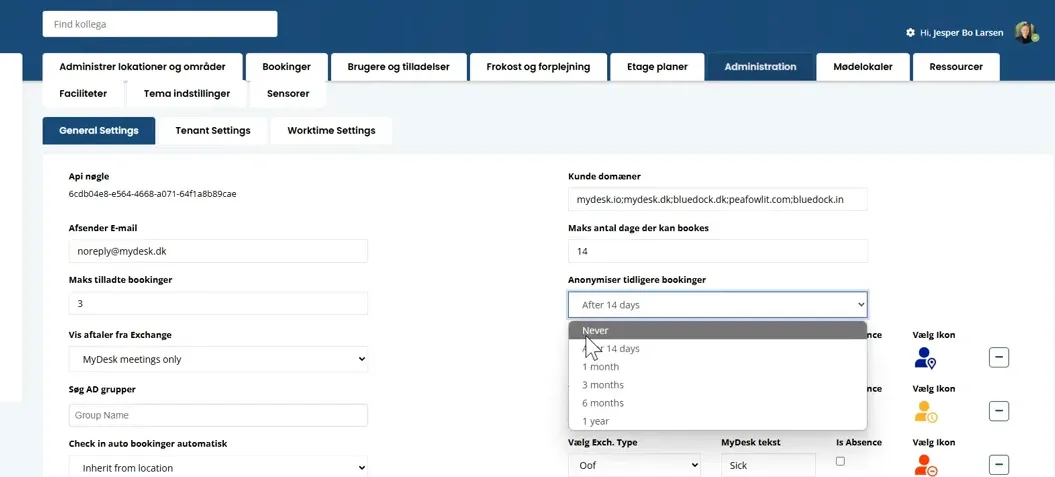Open the Oof exchange type dropdown

tap(634, 465)
